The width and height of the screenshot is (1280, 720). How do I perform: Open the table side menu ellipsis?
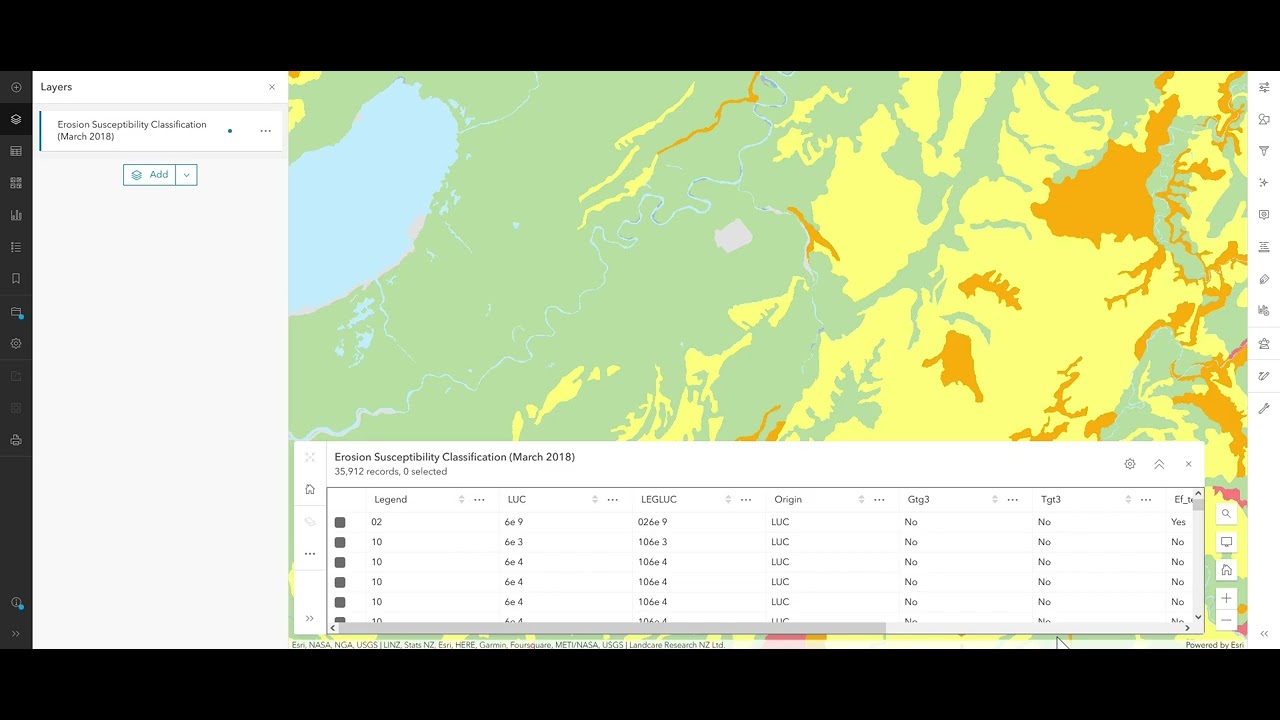310,553
